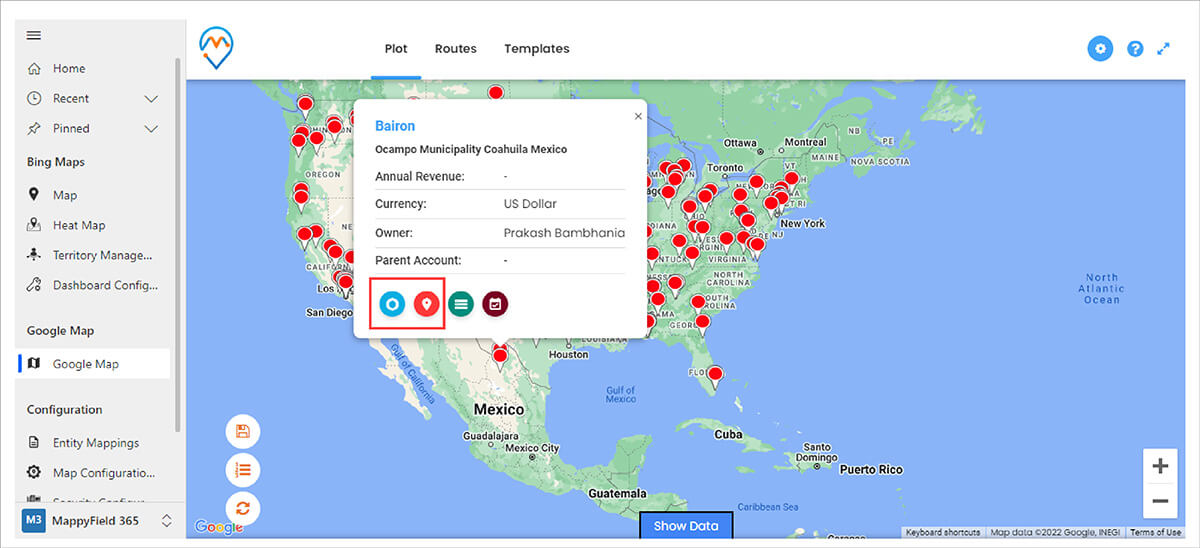Click the Territory Management person icon

click(x=34, y=255)
